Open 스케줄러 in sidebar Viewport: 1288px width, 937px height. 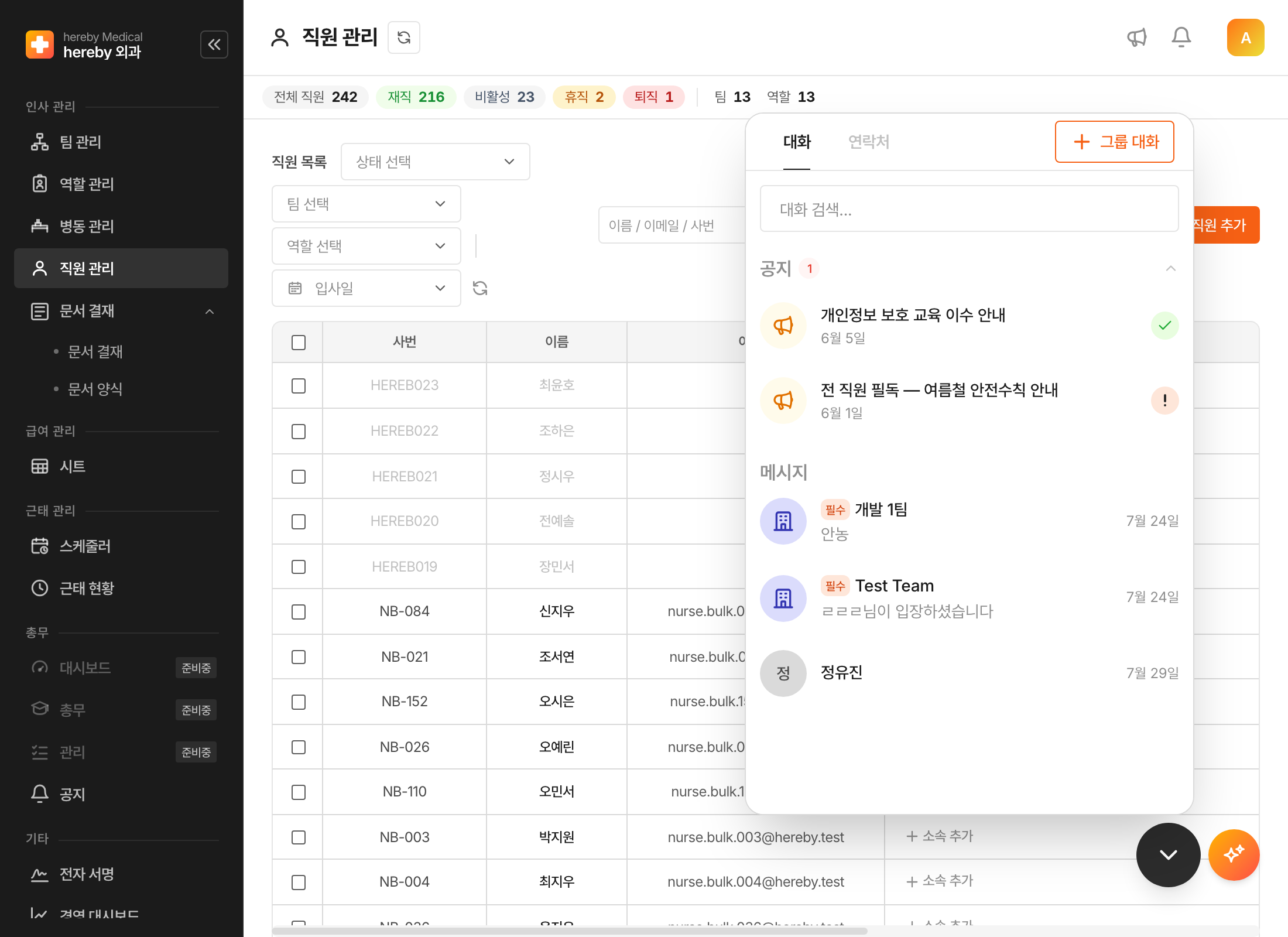point(121,546)
